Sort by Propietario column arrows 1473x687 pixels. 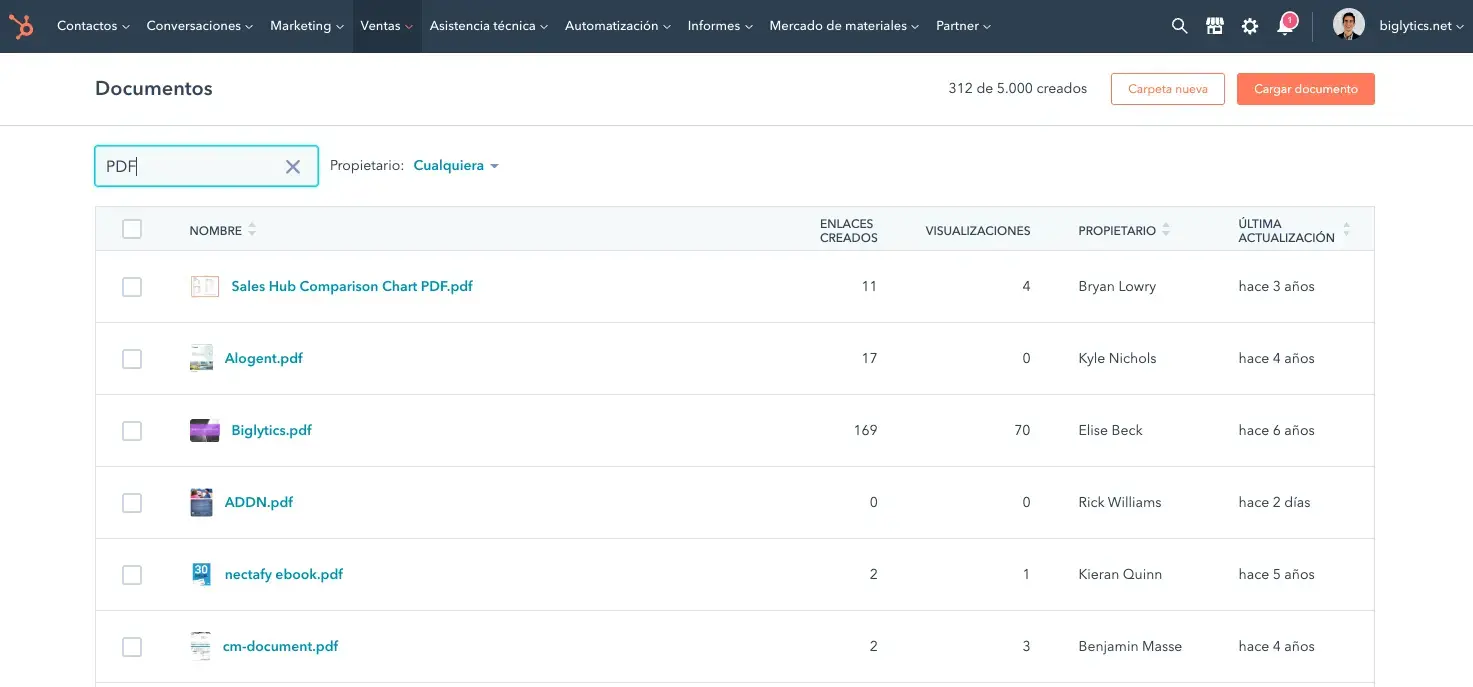pos(1166,230)
